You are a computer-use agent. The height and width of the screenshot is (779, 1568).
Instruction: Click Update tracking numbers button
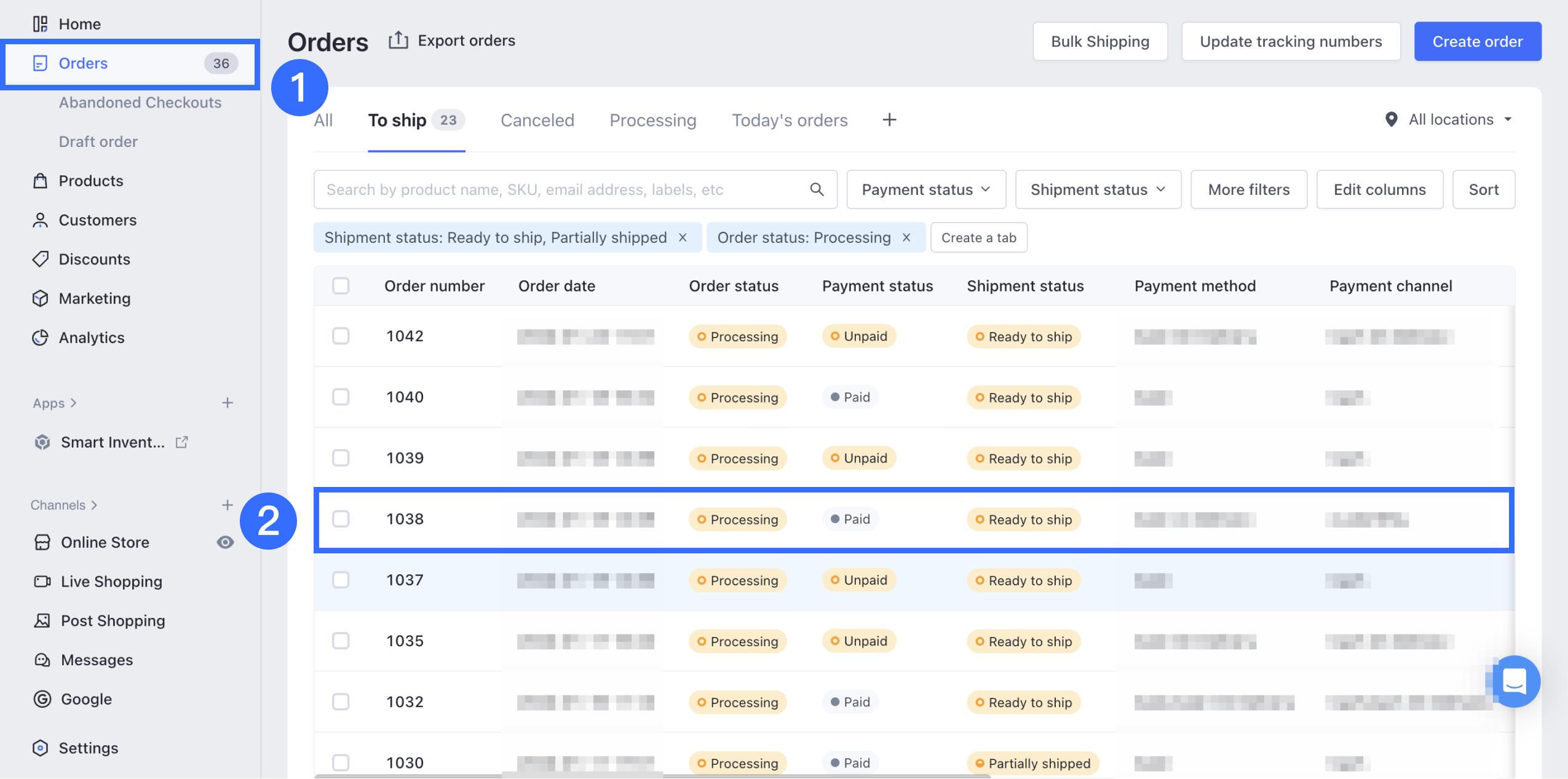(x=1290, y=41)
